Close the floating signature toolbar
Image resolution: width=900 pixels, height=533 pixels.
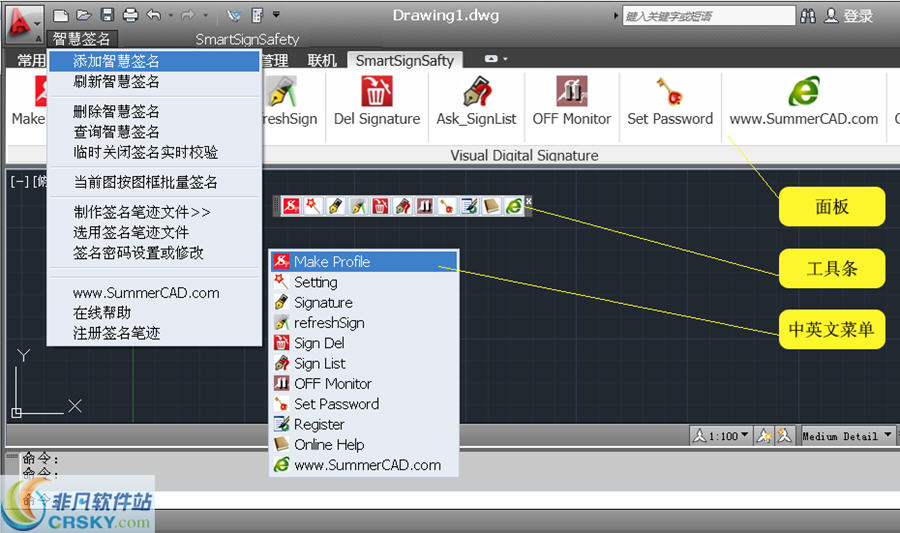click(x=529, y=201)
